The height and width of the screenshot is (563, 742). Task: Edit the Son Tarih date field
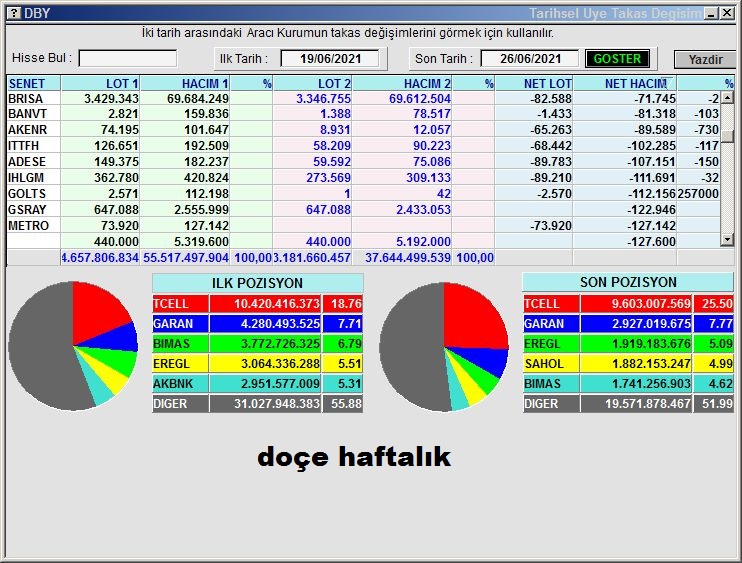pyautogui.click(x=530, y=59)
